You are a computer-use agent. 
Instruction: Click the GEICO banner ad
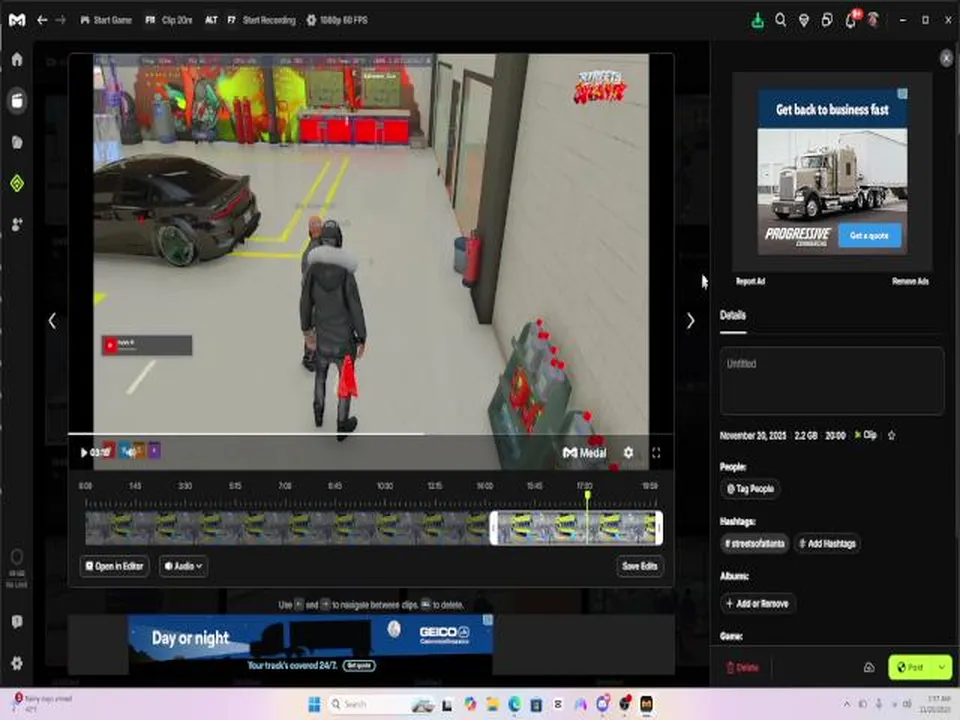coord(310,645)
